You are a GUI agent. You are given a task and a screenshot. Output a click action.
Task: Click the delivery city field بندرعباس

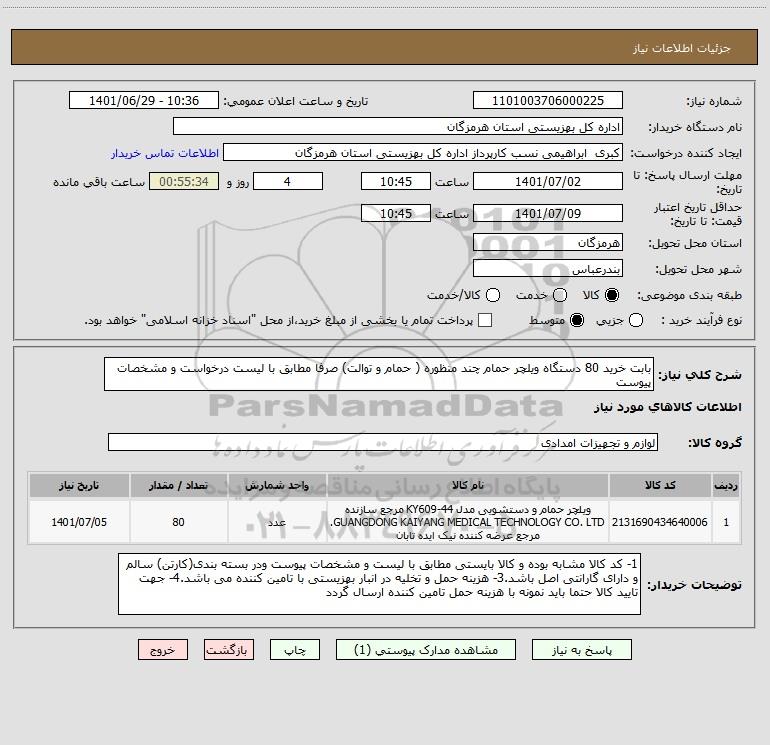coord(548,268)
